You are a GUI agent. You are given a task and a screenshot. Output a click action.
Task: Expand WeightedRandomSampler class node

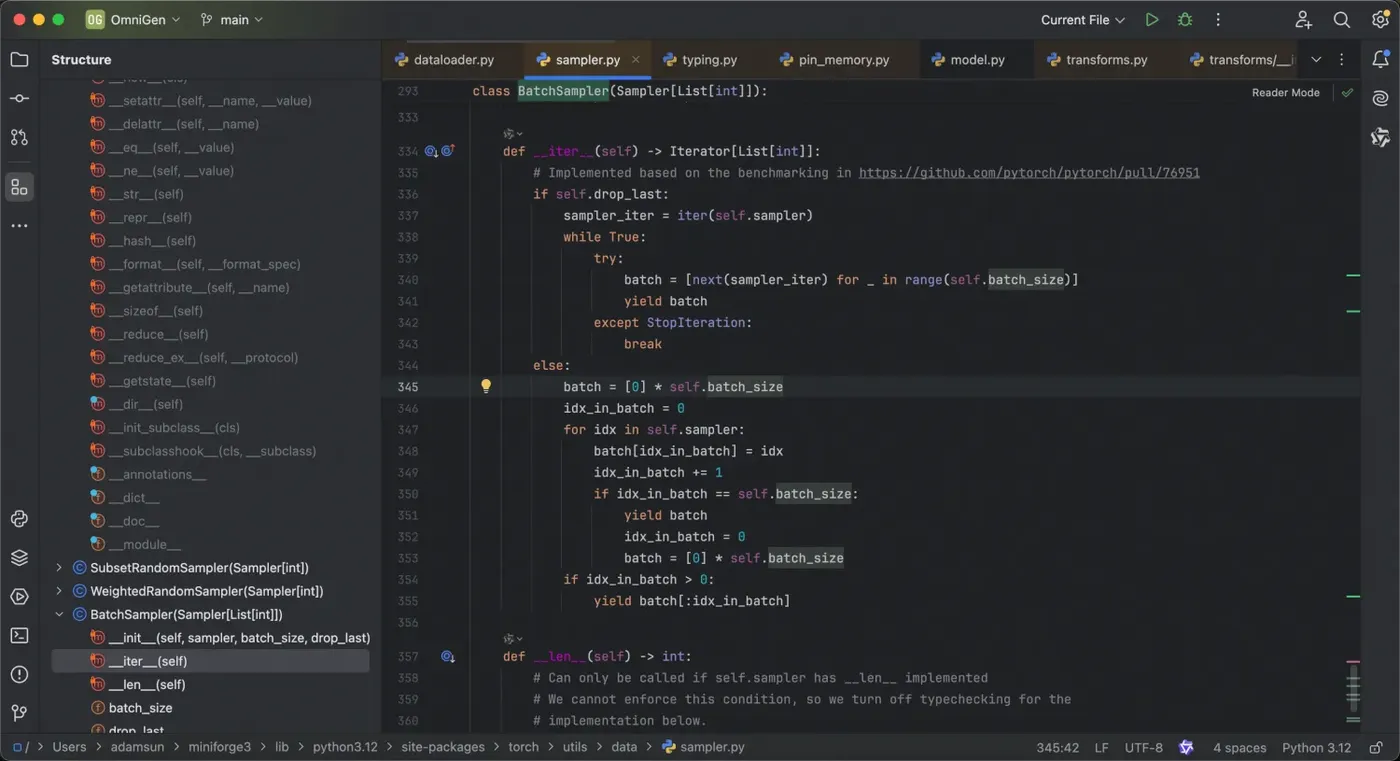(x=59, y=591)
